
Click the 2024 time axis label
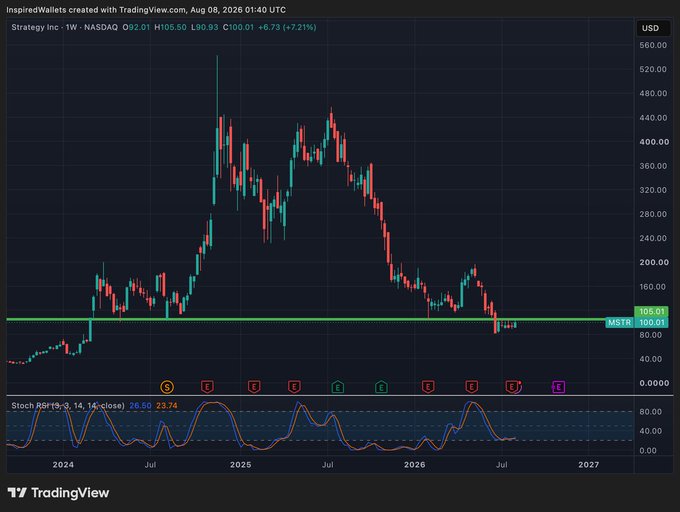(63, 465)
